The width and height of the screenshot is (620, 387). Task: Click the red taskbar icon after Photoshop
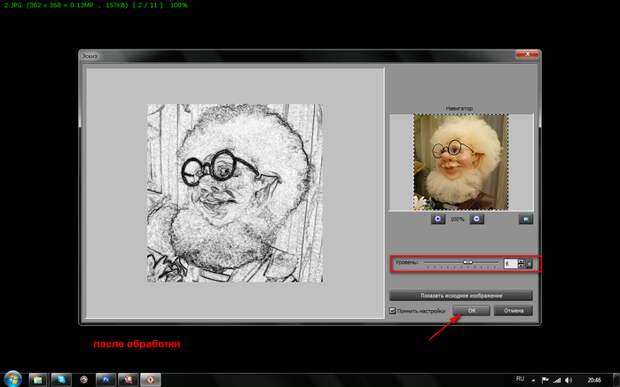point(128,380)
